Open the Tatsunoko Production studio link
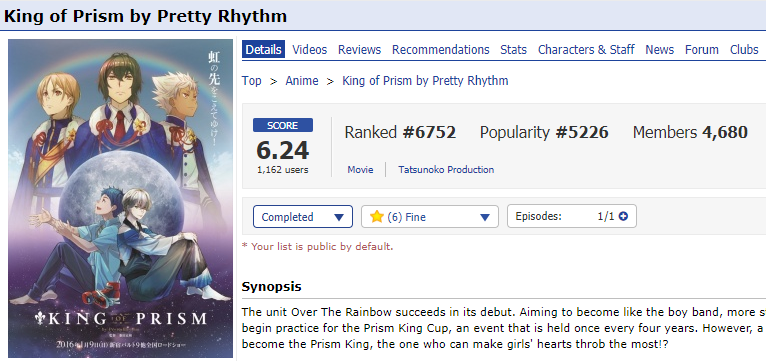Viewport: 766px width, 361px height. 446,170
